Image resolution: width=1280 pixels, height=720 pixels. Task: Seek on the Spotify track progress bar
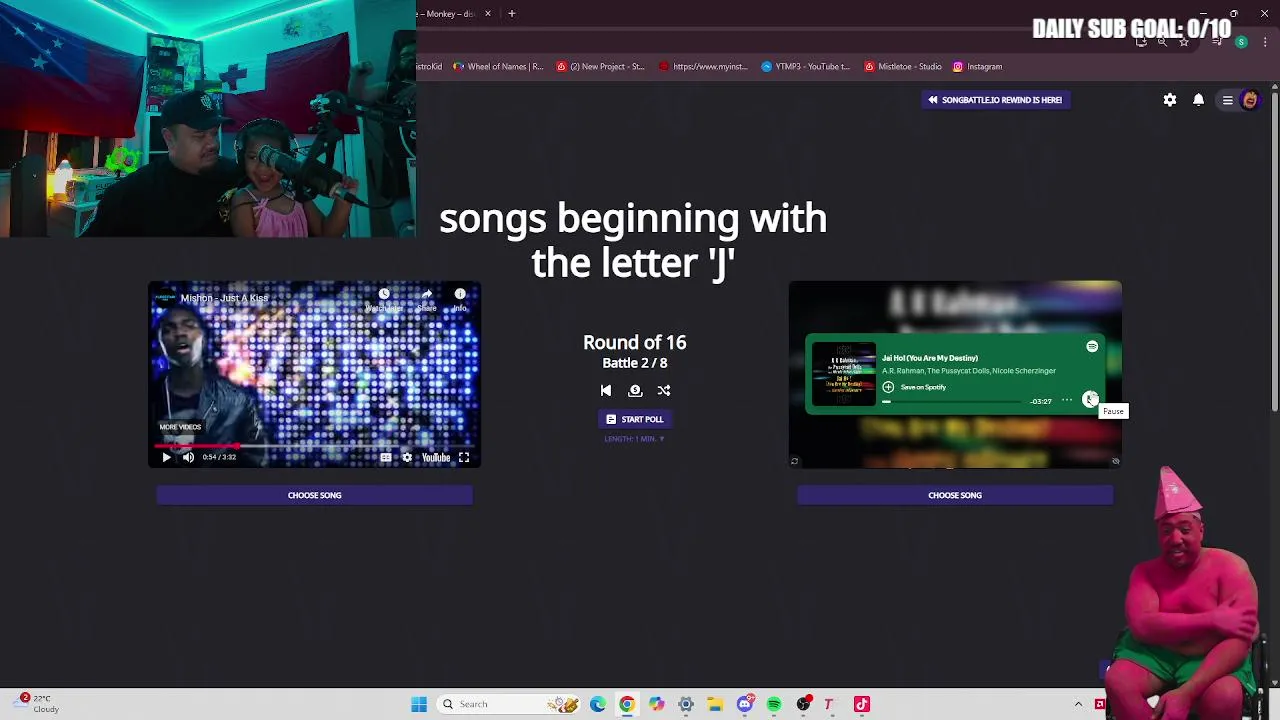pos(954,402)
